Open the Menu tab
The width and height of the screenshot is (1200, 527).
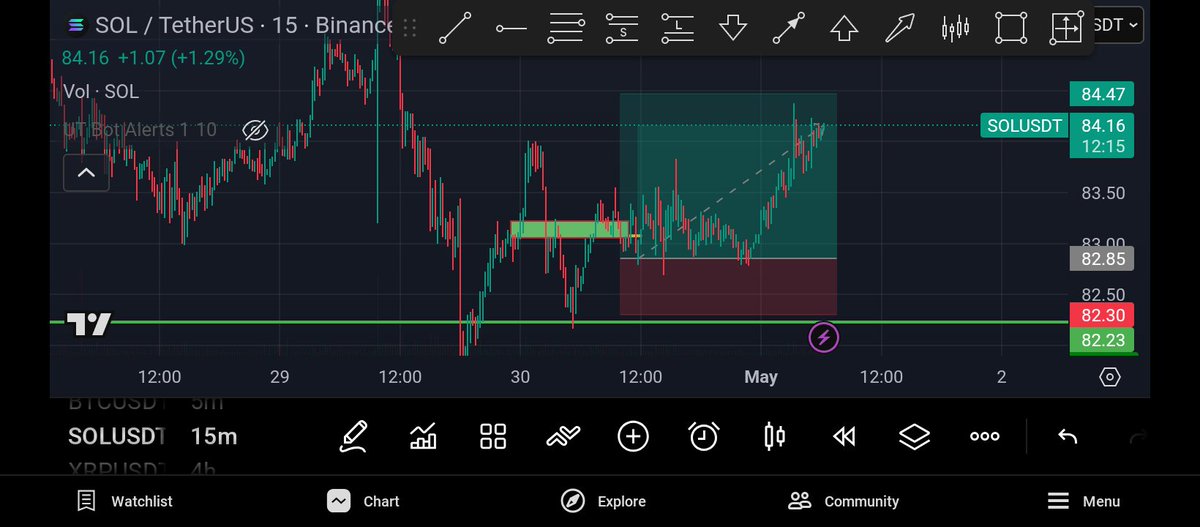tap(1083, 501)
